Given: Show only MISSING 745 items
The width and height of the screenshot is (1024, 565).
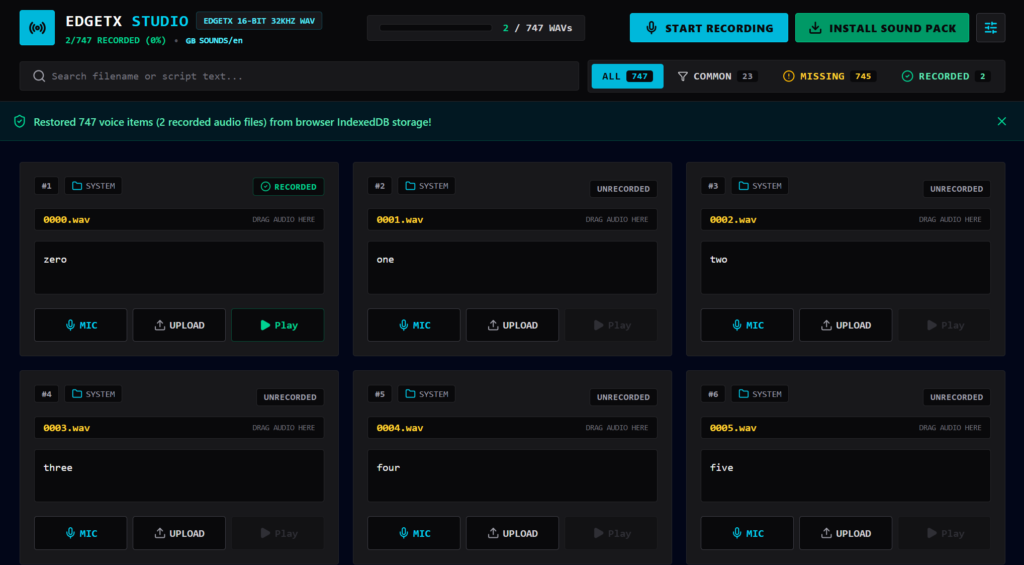Looking at the screenshot, I should point(829,76).
